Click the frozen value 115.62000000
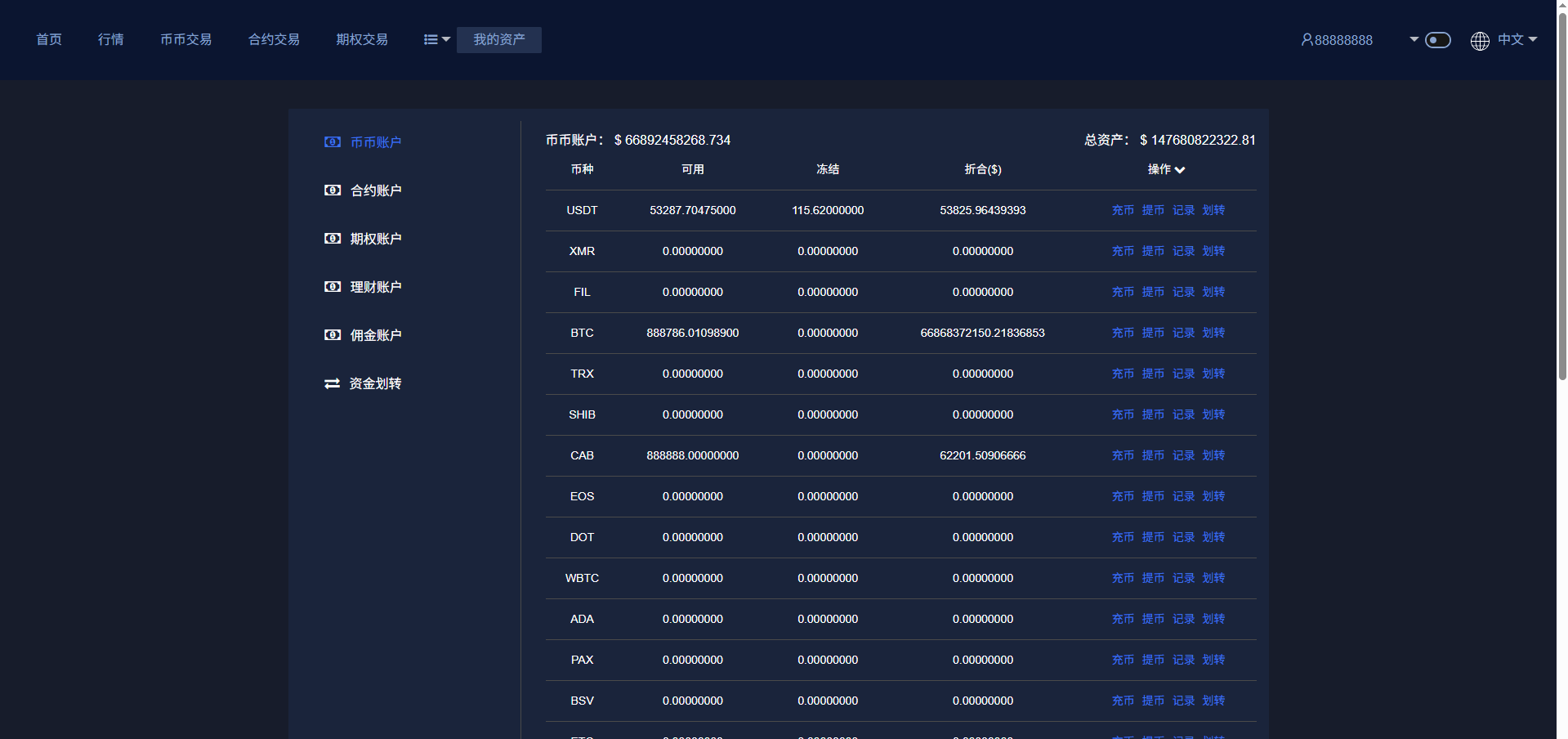 coord(828,210)
